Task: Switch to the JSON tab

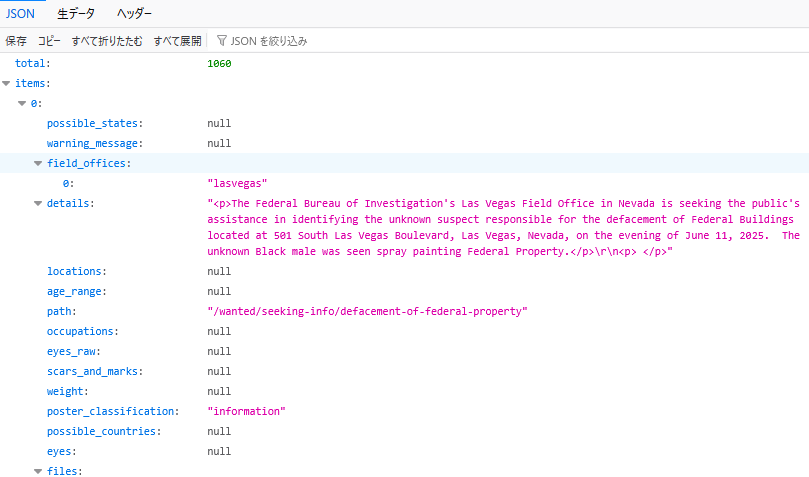Action: tap(21, 14)
